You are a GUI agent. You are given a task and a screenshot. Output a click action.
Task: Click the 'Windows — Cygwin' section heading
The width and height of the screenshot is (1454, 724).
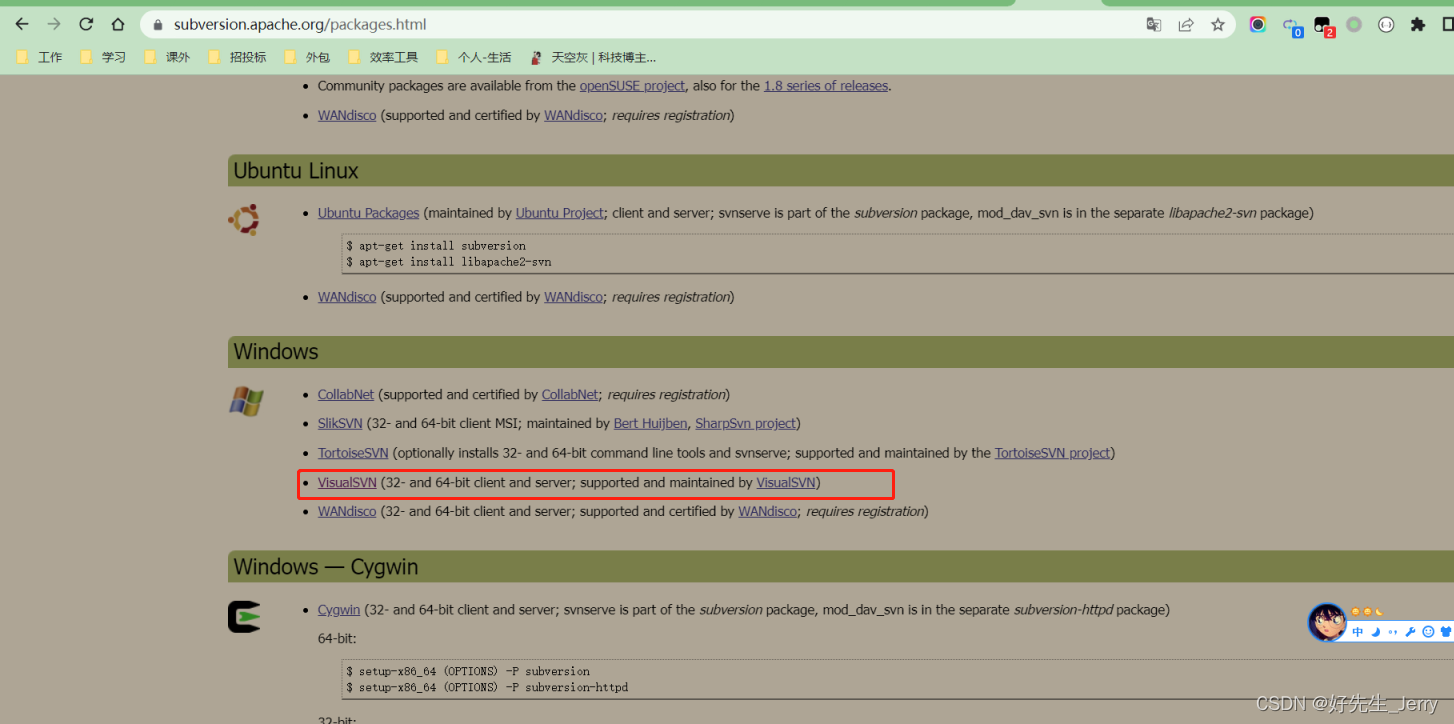[326, 567]
